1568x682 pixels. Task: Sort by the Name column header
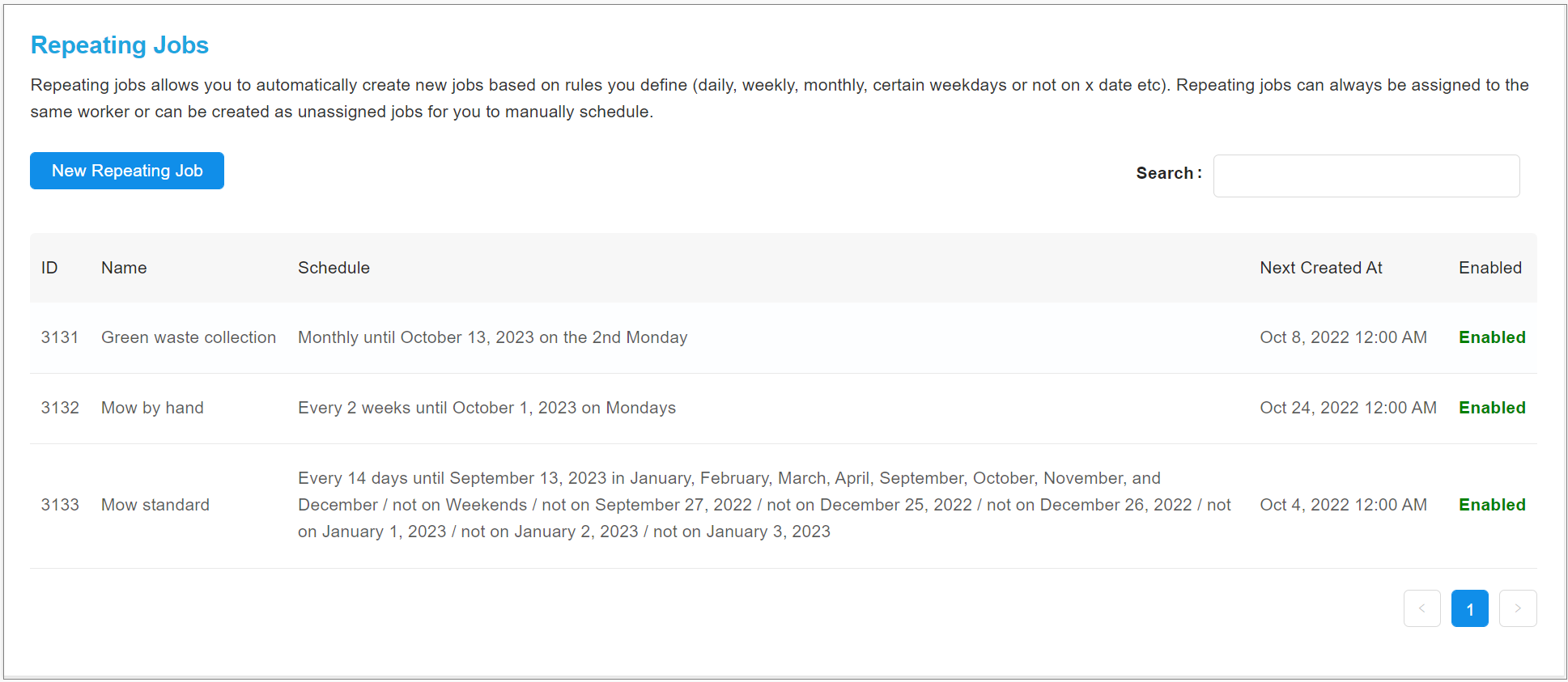pos(124,268)
